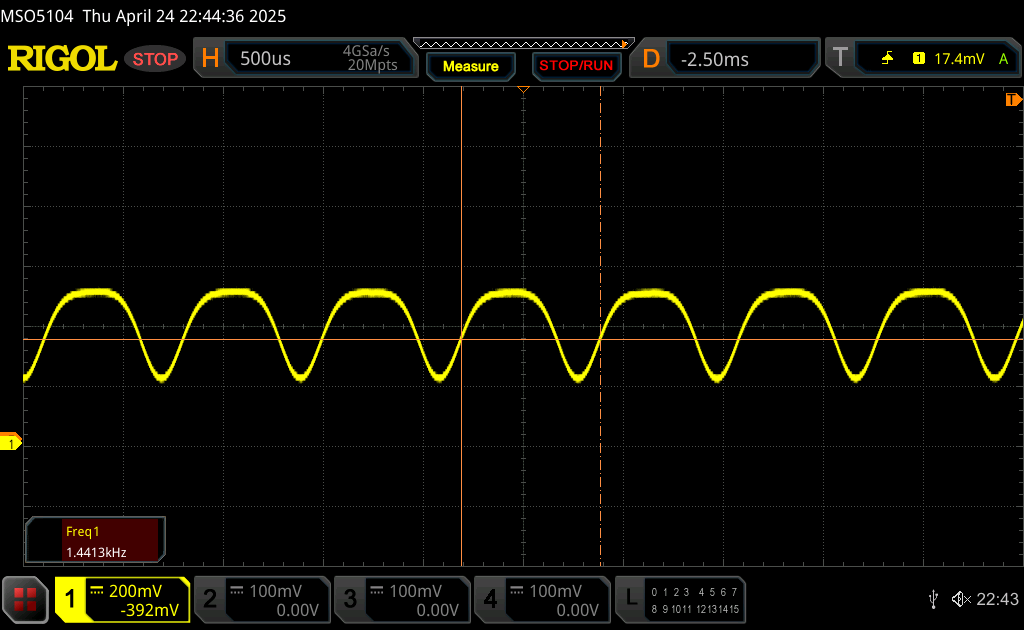Screen dimensions: 1024x630
Task: Select the Freq1 measurement result box
Action: 95,541
